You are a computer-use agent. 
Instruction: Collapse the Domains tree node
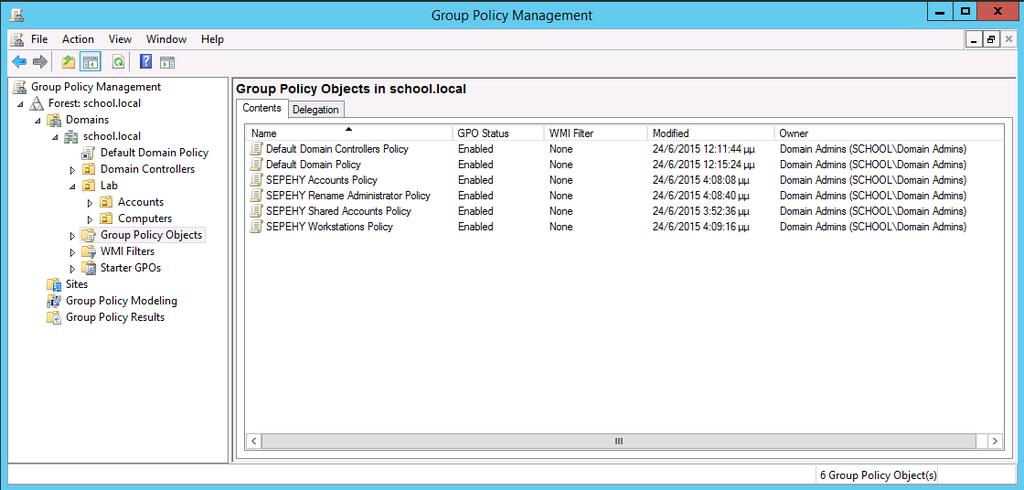click(38, 120)
